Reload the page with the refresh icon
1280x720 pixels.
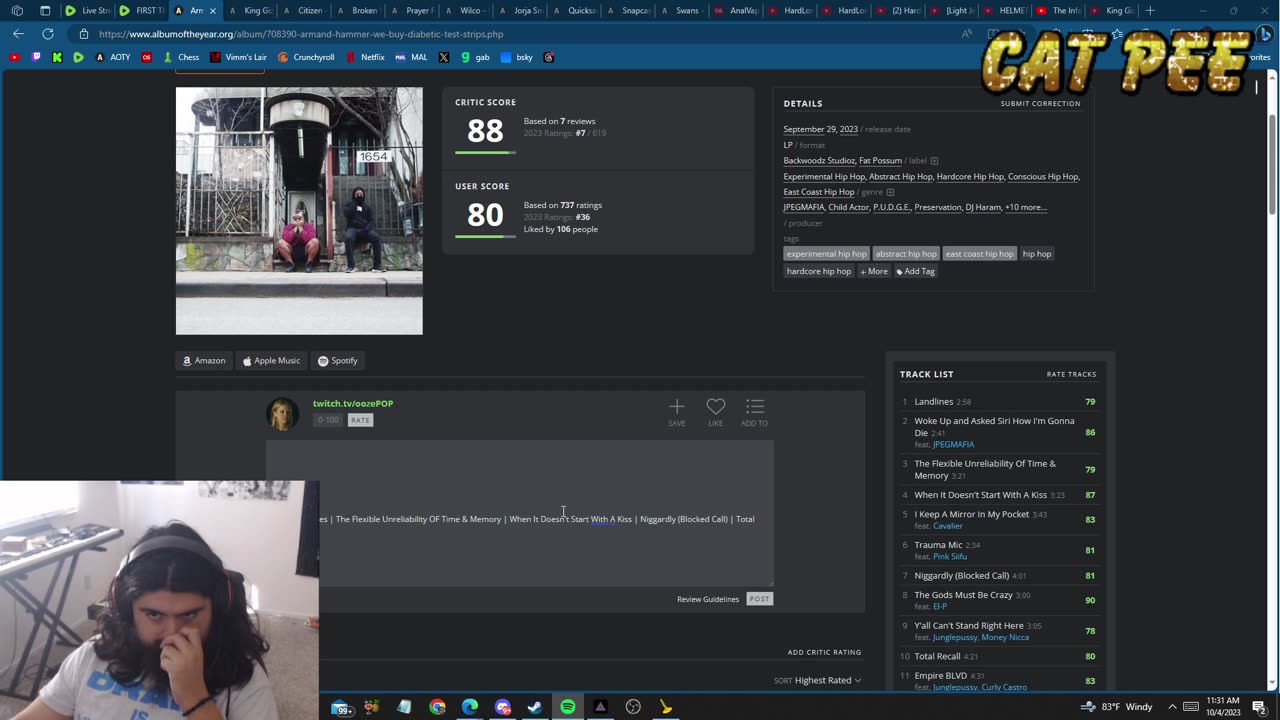pyautogui.click(x=47, y=34)
